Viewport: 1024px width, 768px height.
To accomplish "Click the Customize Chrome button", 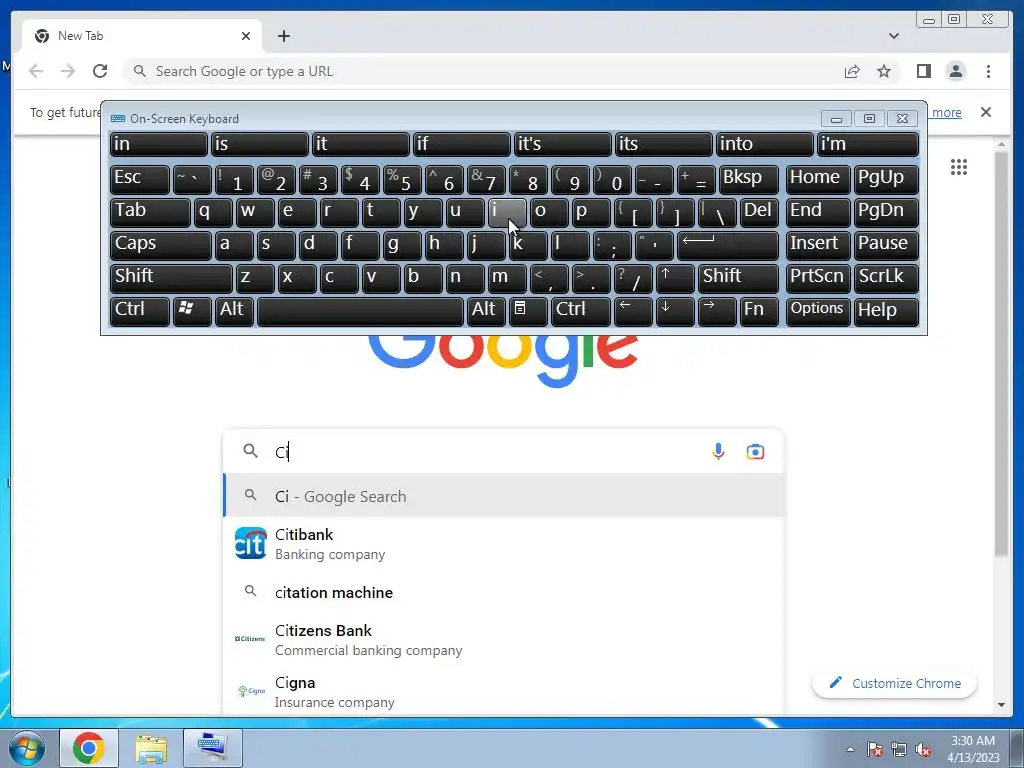I will coord(895,683).
